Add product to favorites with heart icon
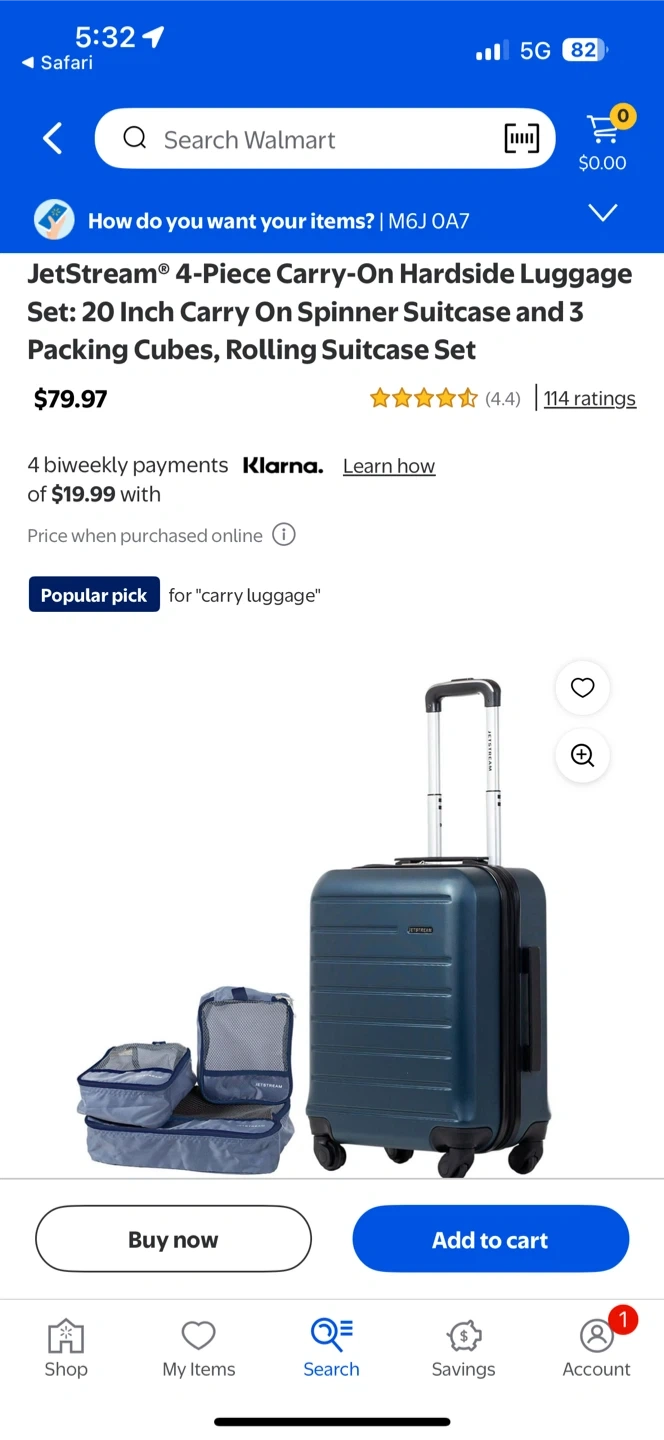664x1440 pixels. 582,687
